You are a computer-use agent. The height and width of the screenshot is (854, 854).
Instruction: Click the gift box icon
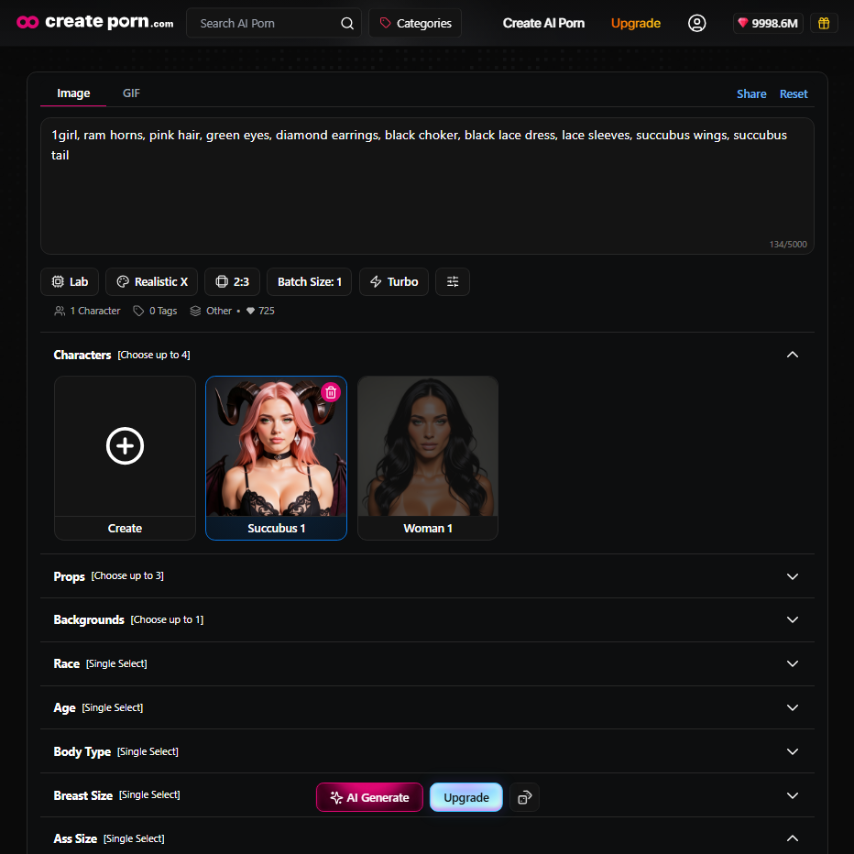click(x=824, y=23)
